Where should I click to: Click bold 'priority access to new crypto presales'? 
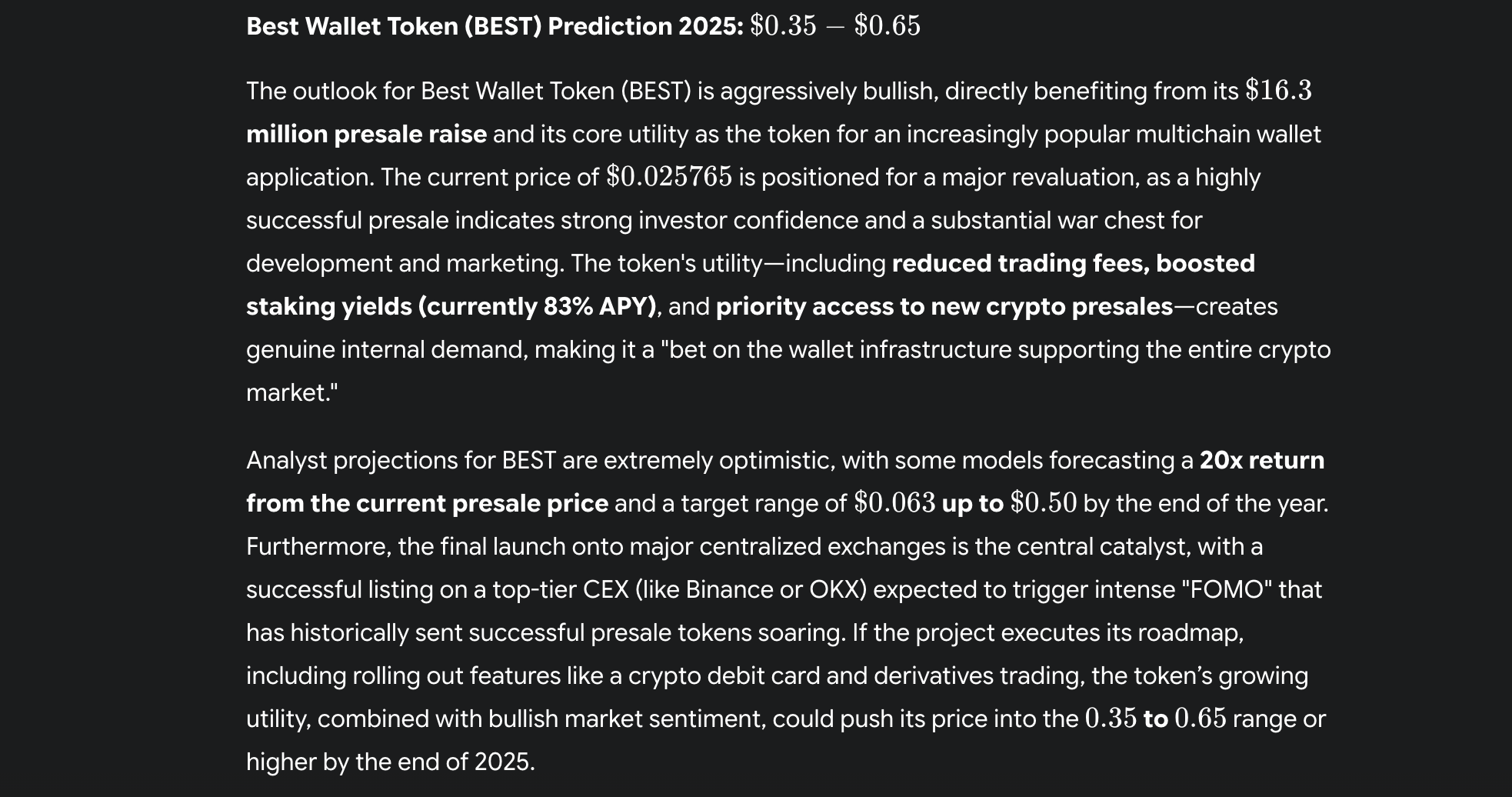[944, 307]
